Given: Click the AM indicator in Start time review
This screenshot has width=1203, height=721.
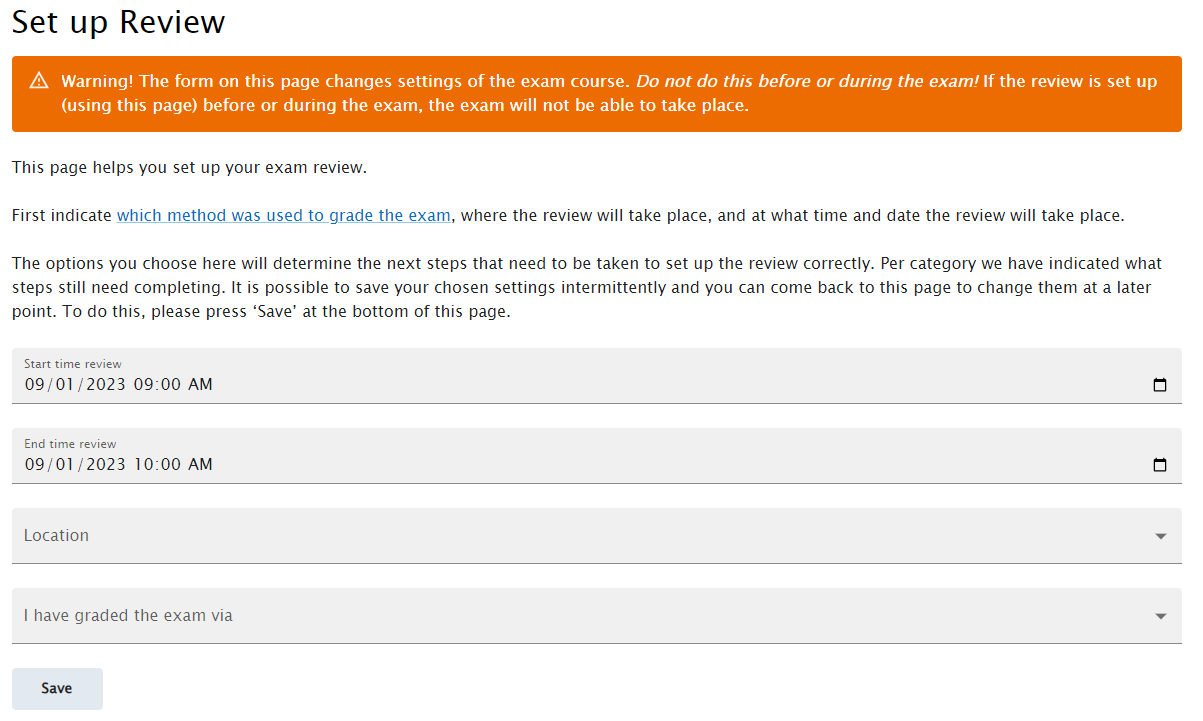Looking at the screenshot, I should coord(202,384).
